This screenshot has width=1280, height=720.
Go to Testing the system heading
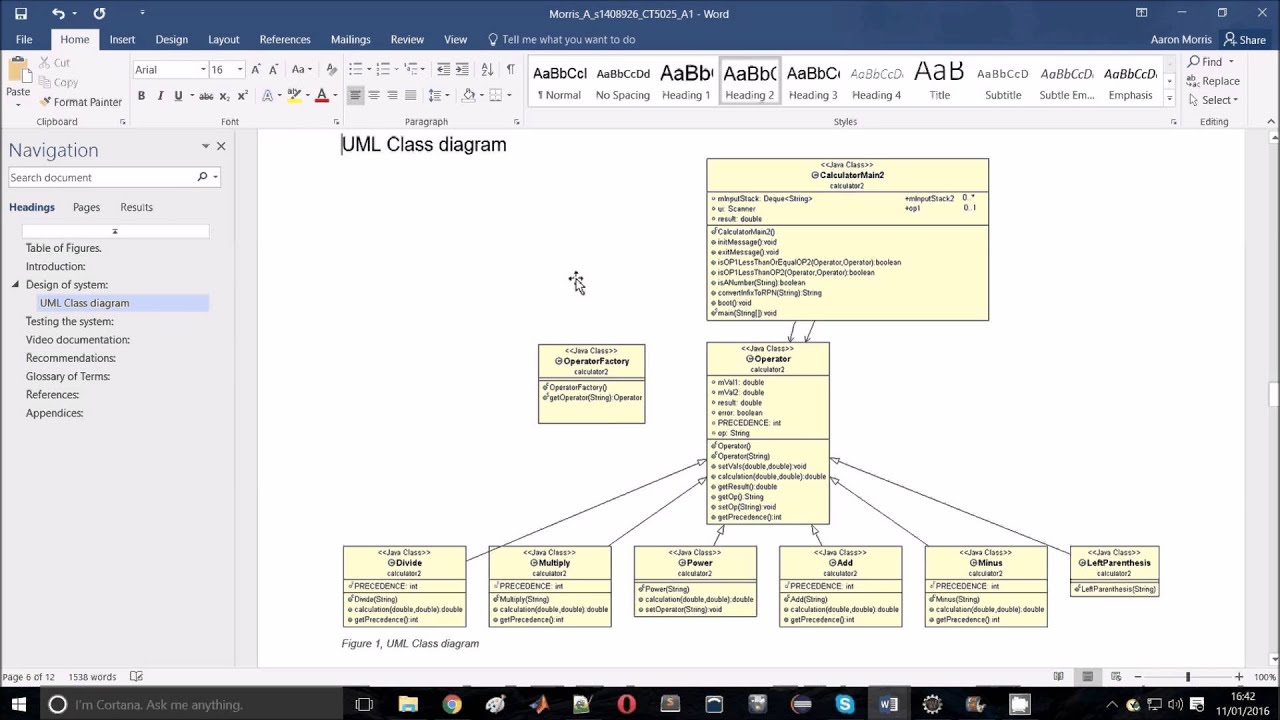pyautogui.click(x=70, y=321)
